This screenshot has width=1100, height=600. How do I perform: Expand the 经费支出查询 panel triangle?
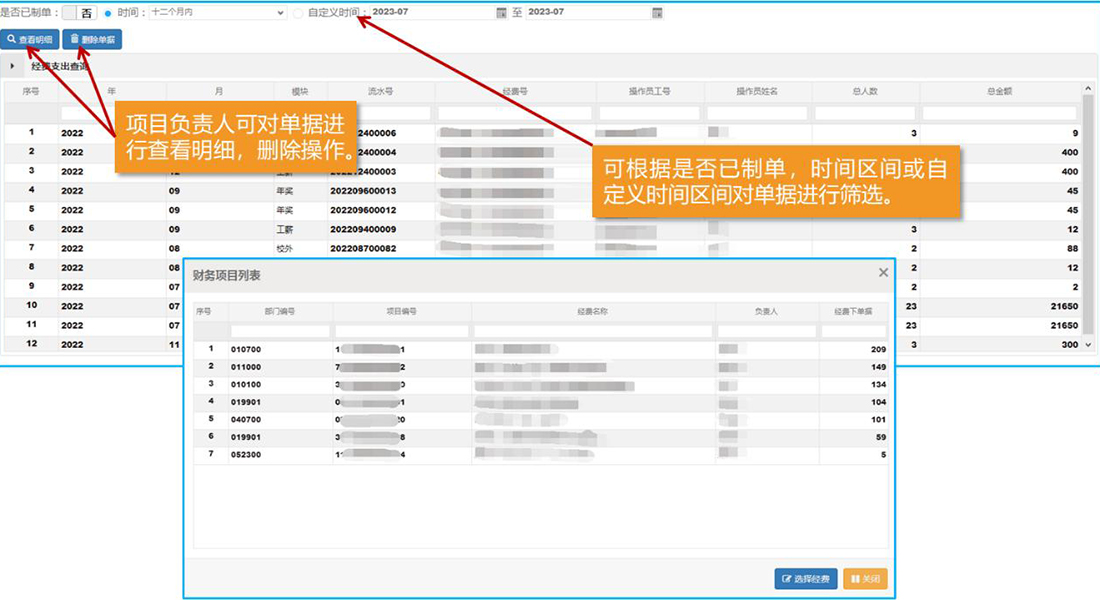point(12,67)
